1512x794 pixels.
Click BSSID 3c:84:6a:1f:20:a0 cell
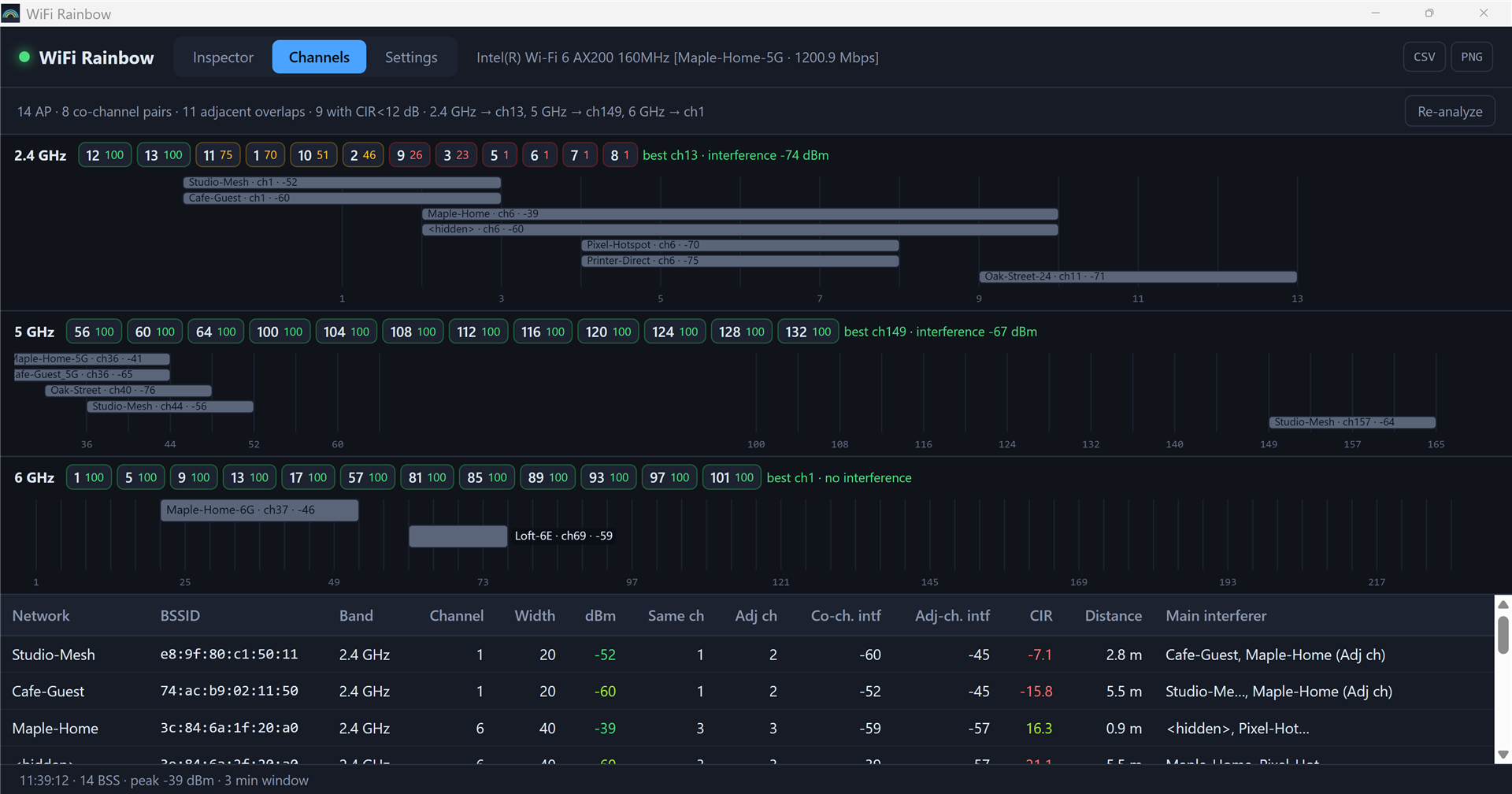[229, 728]
